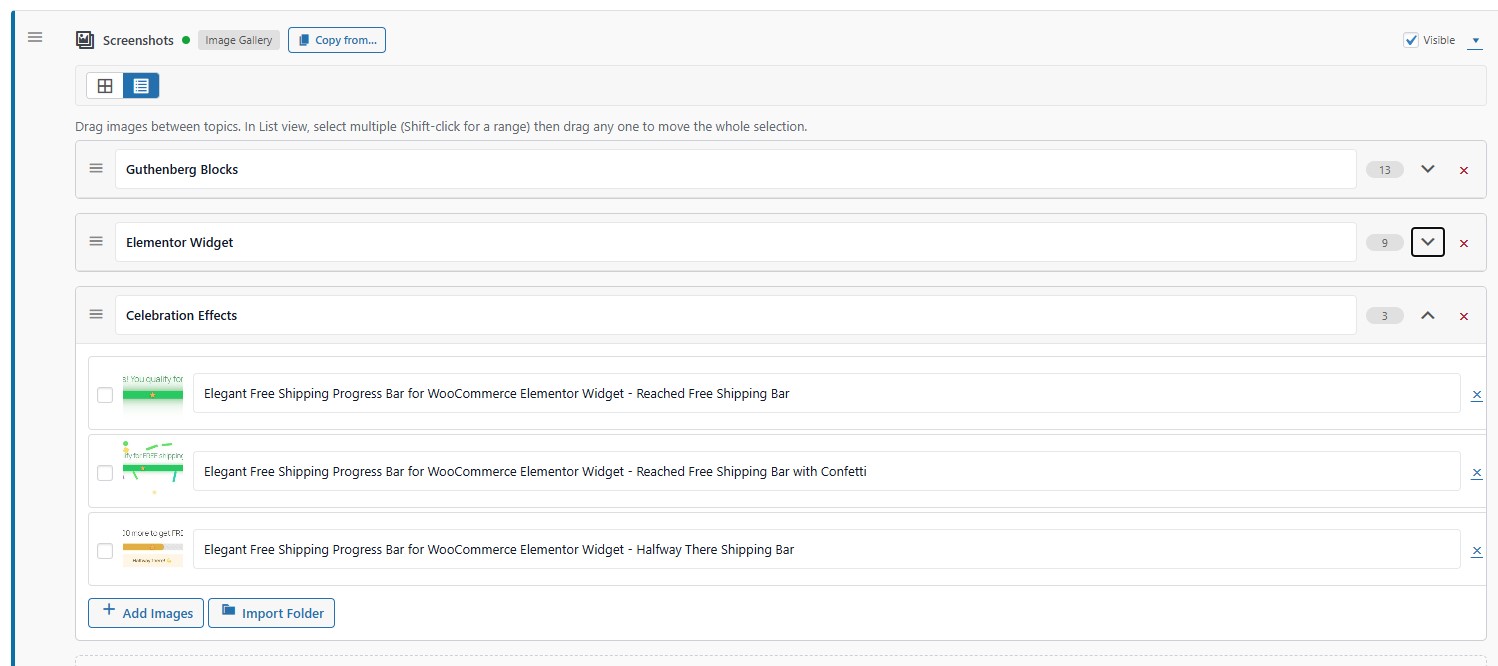The image size is (1498, 666).
Task: Delete the Elementor Widget topic with red X
Action: pos(1464,243)
